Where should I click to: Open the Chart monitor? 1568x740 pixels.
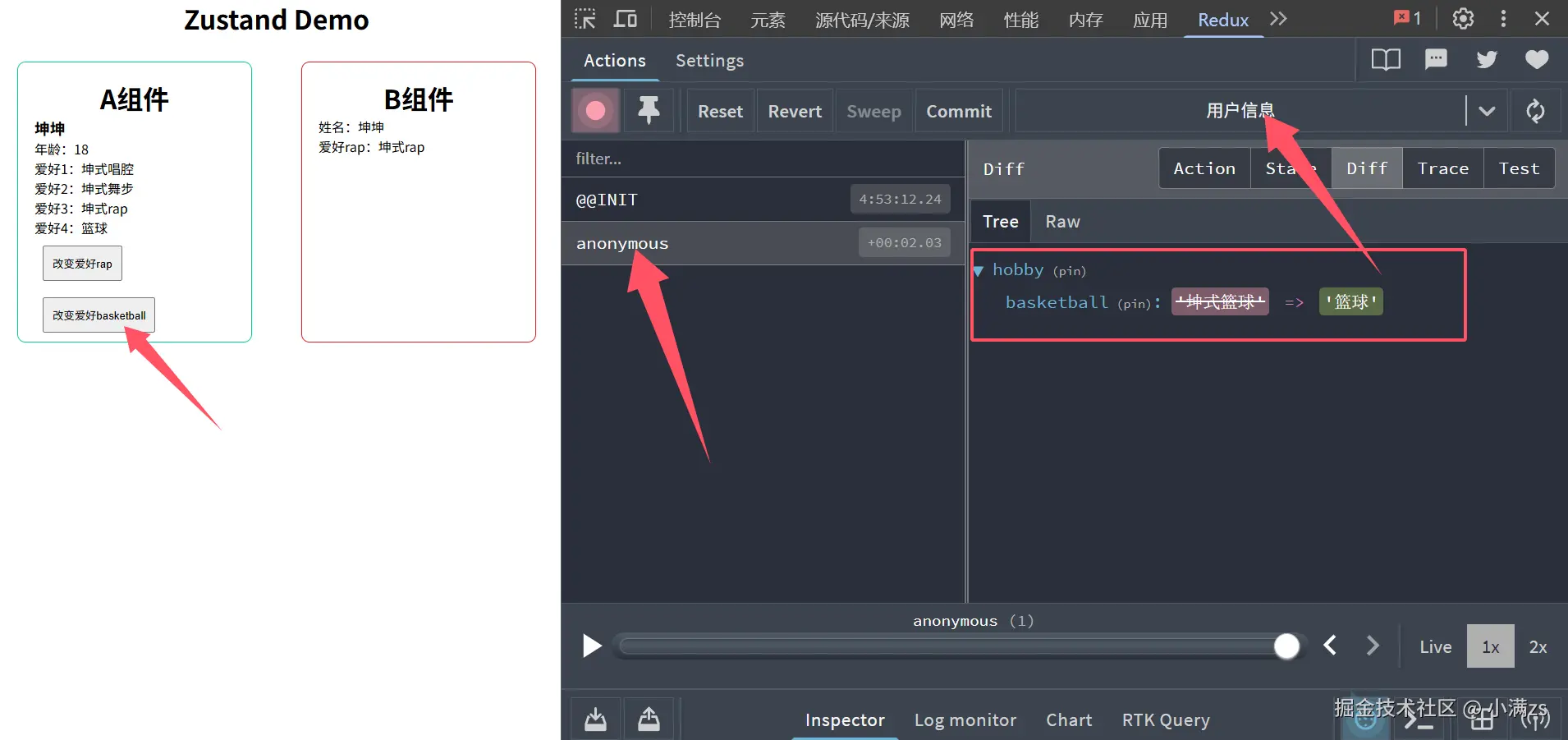(x=1069, y=720)
